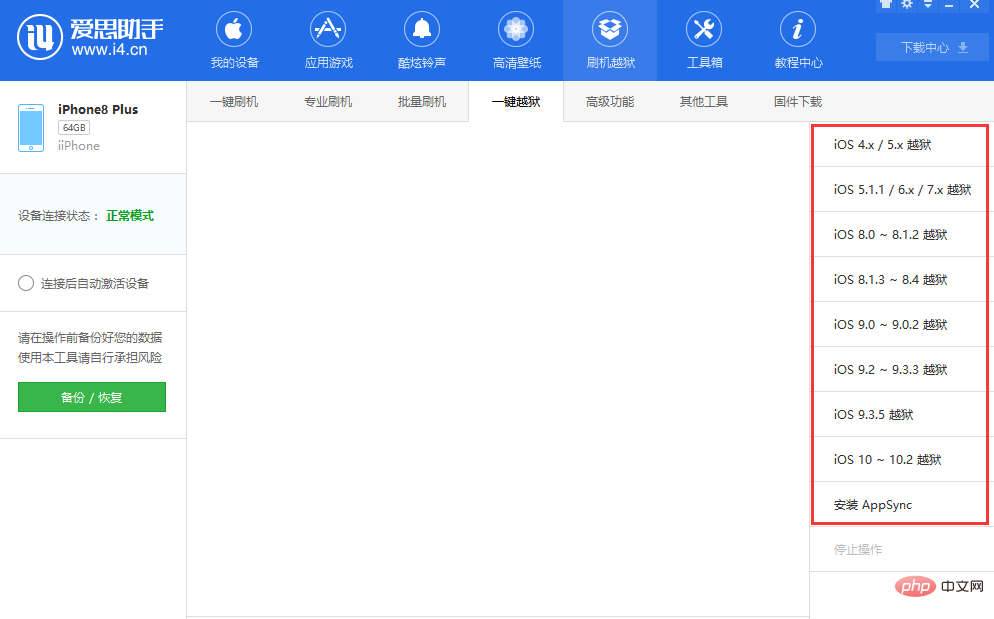Switch to 批量刷机 tab
The width and height of the screenshot is (994, 619).
(x=422, y=101)
